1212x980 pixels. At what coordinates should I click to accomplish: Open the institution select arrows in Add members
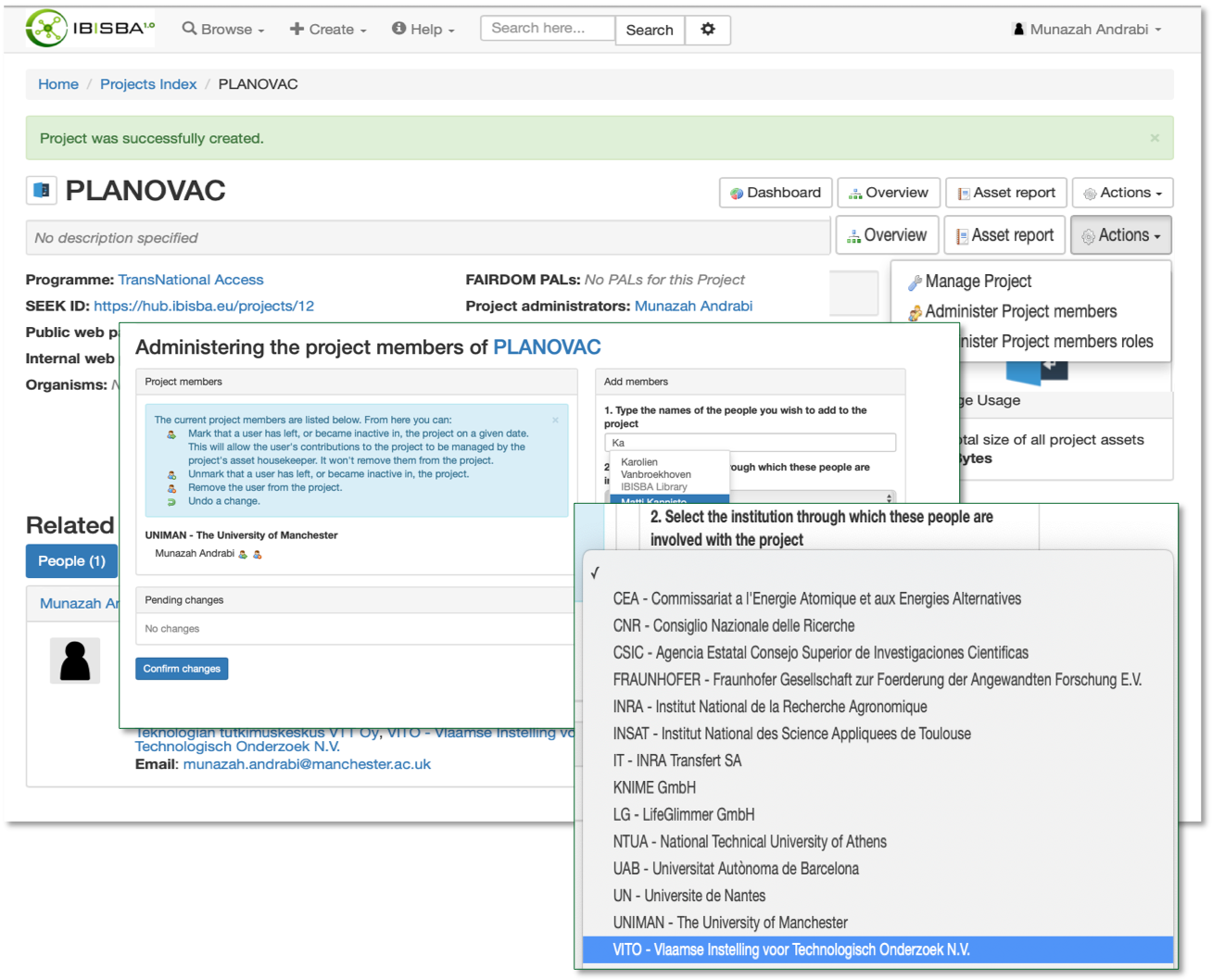890,498
